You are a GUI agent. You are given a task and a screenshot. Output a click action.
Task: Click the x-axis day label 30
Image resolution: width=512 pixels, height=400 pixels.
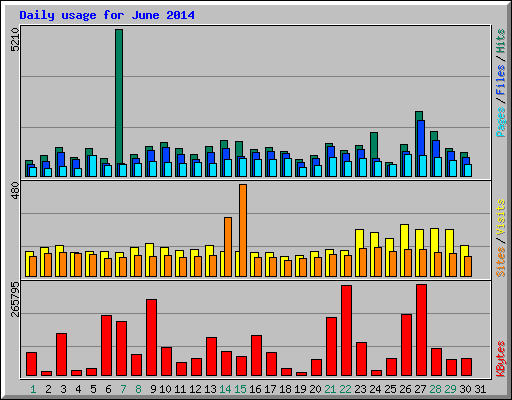click(x=465, y=389)
